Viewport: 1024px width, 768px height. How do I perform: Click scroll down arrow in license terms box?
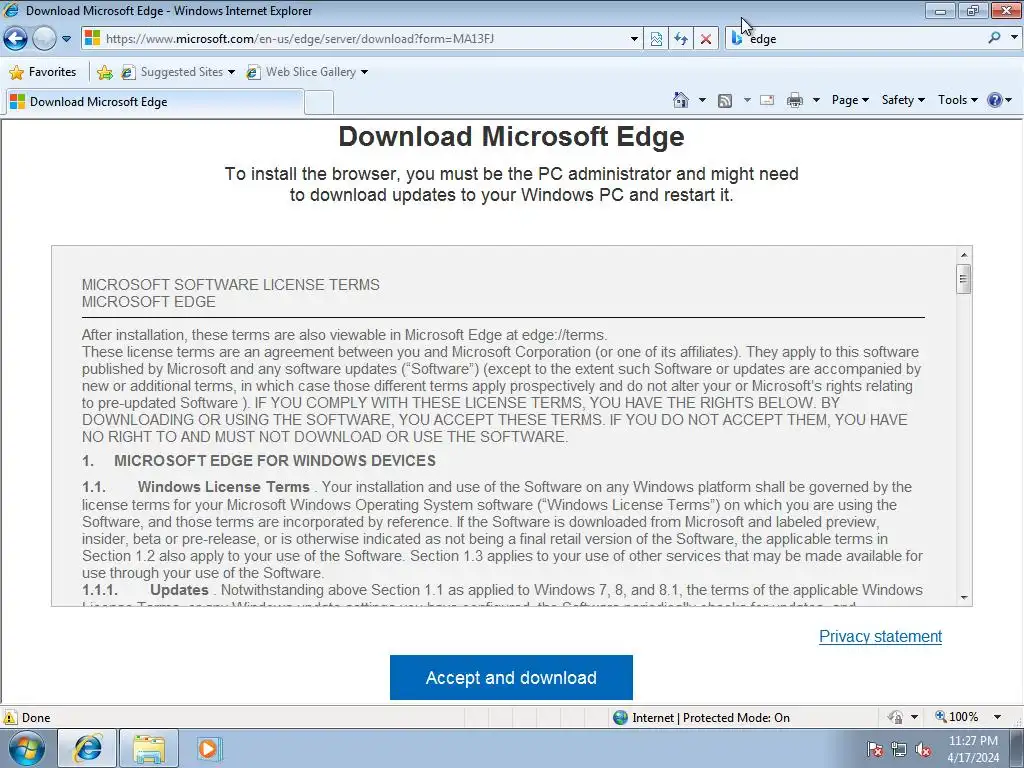click(963, 598)
